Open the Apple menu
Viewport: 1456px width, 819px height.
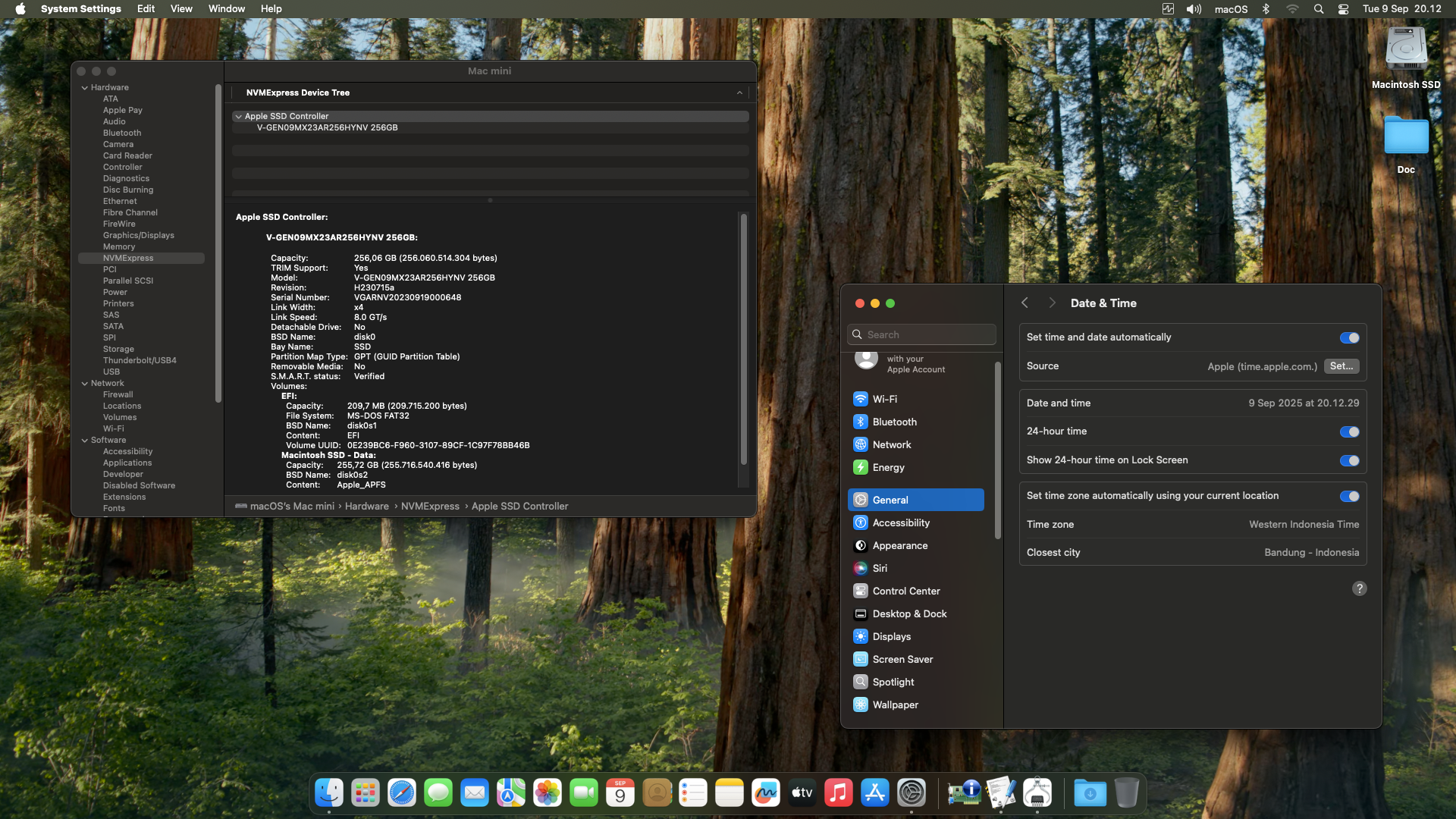click(x=20, y=9)
